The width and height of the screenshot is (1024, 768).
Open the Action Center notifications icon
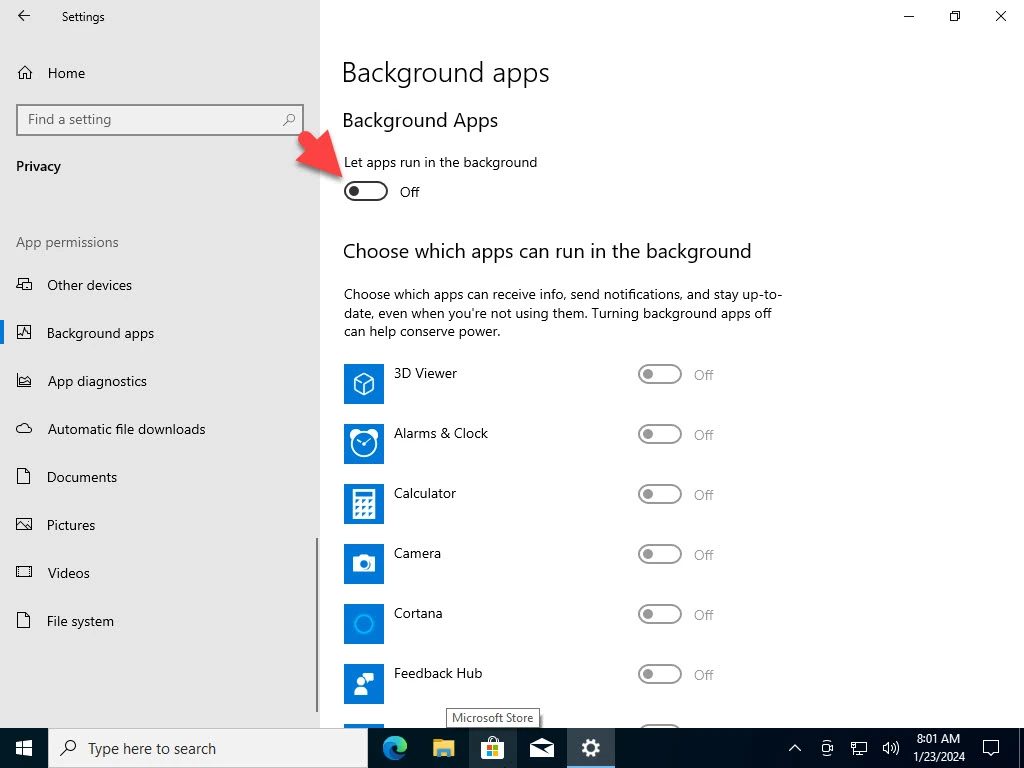coord(991,748)
